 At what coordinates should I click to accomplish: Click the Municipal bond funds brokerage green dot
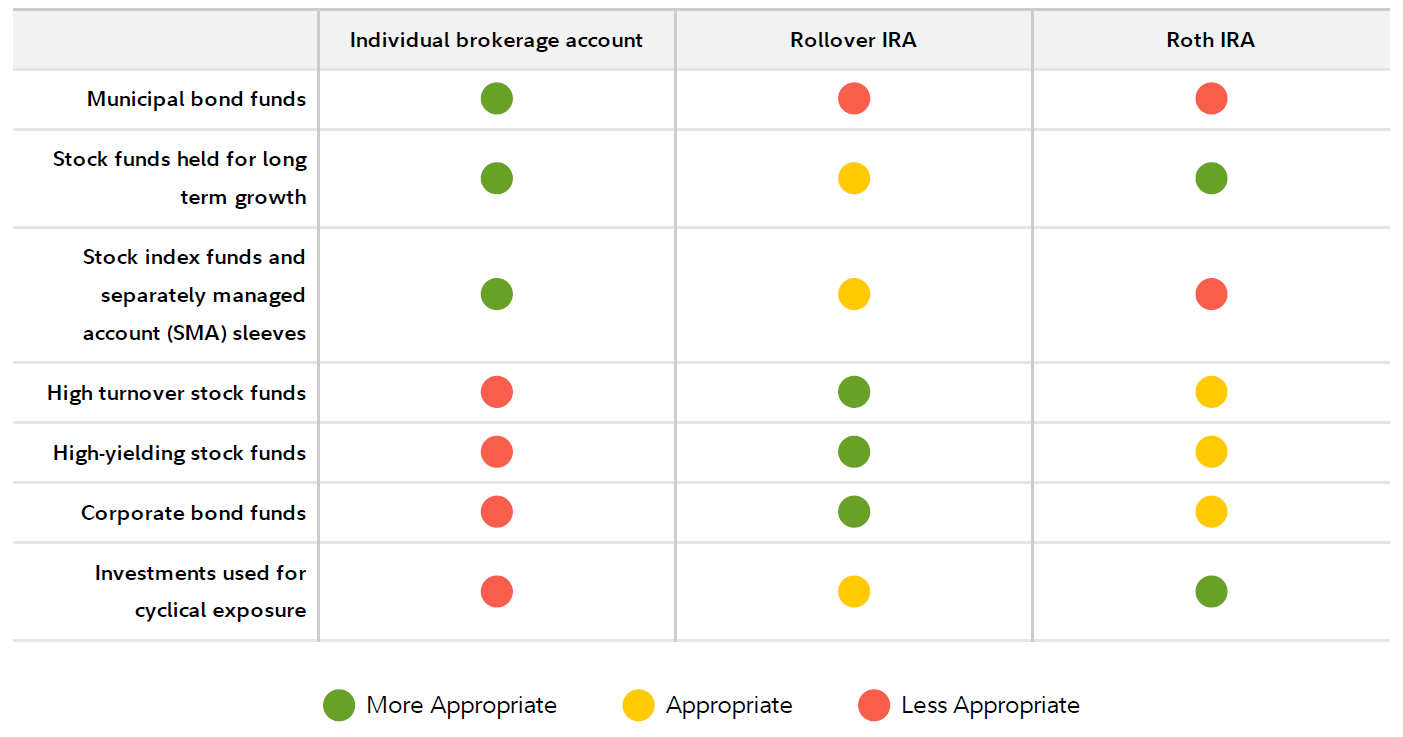tap(496, 99)
